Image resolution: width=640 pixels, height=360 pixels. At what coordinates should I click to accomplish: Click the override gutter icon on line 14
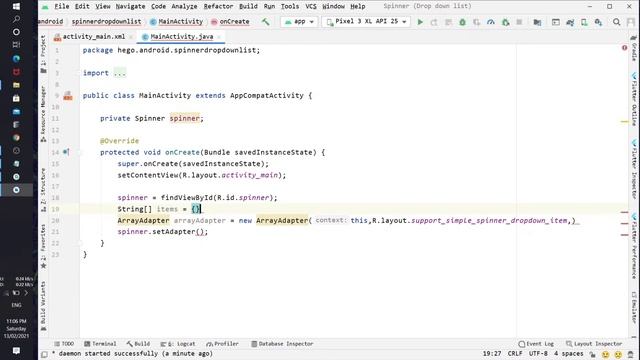tap(66, 152)
